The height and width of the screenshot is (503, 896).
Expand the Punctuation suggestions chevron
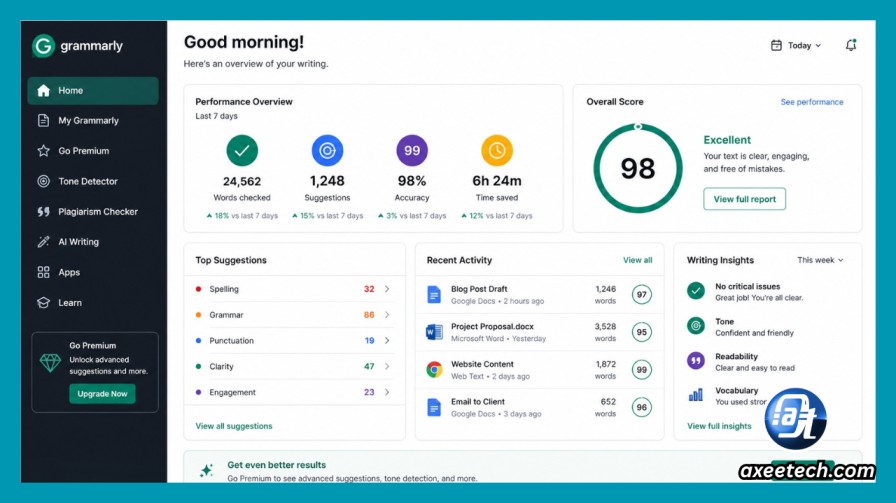point(387,341)
